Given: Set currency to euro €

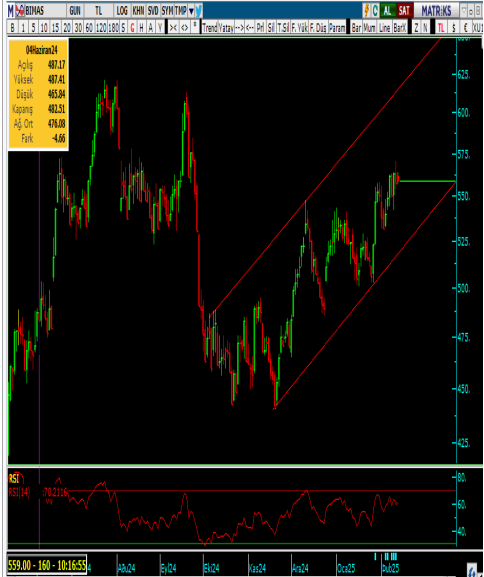Looking at the screenshot, I should [465, 27].
